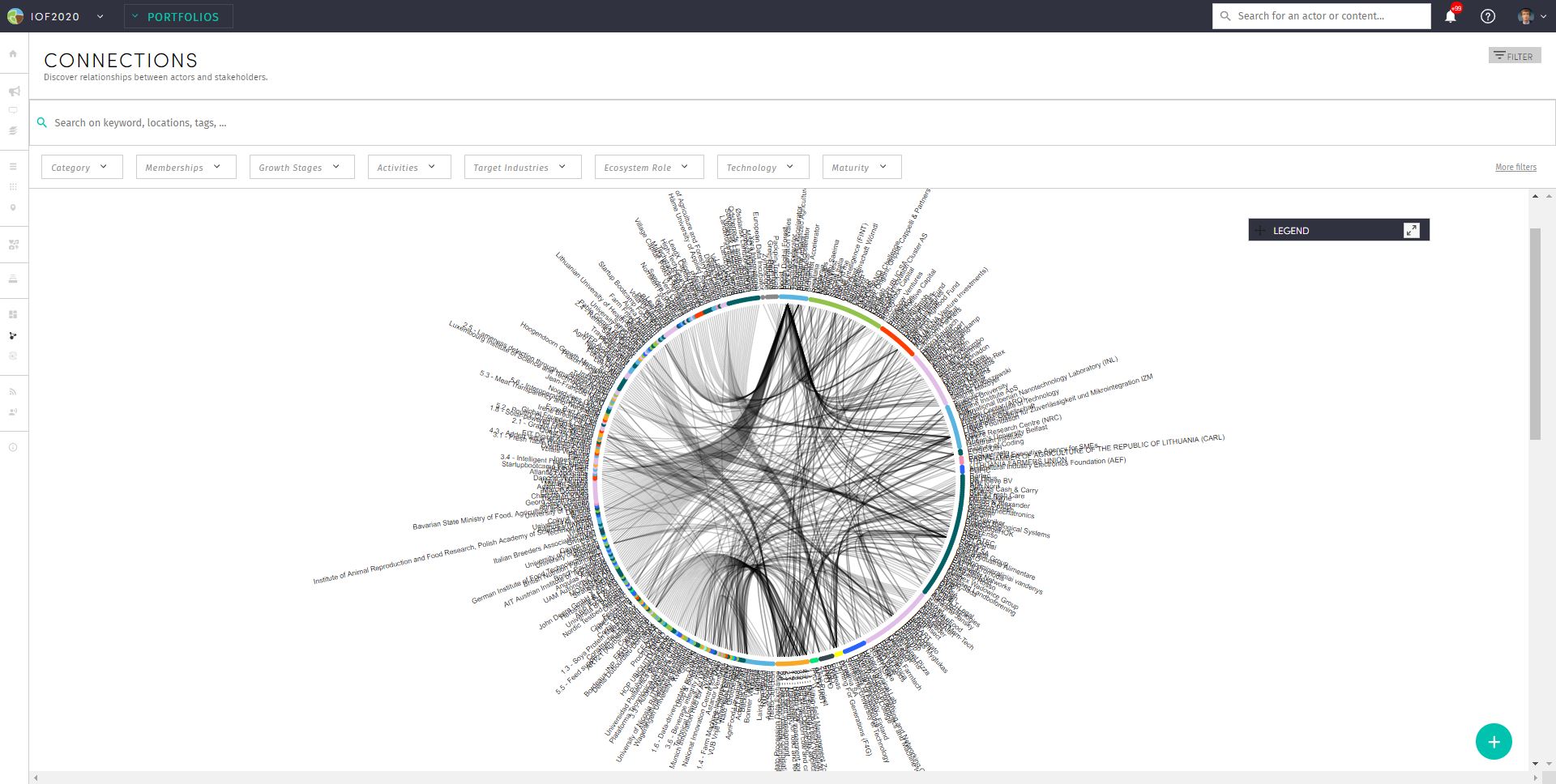Click the orange-red arc segment on ring
This screenshot has height=784, width=1556.
[898, 340]
